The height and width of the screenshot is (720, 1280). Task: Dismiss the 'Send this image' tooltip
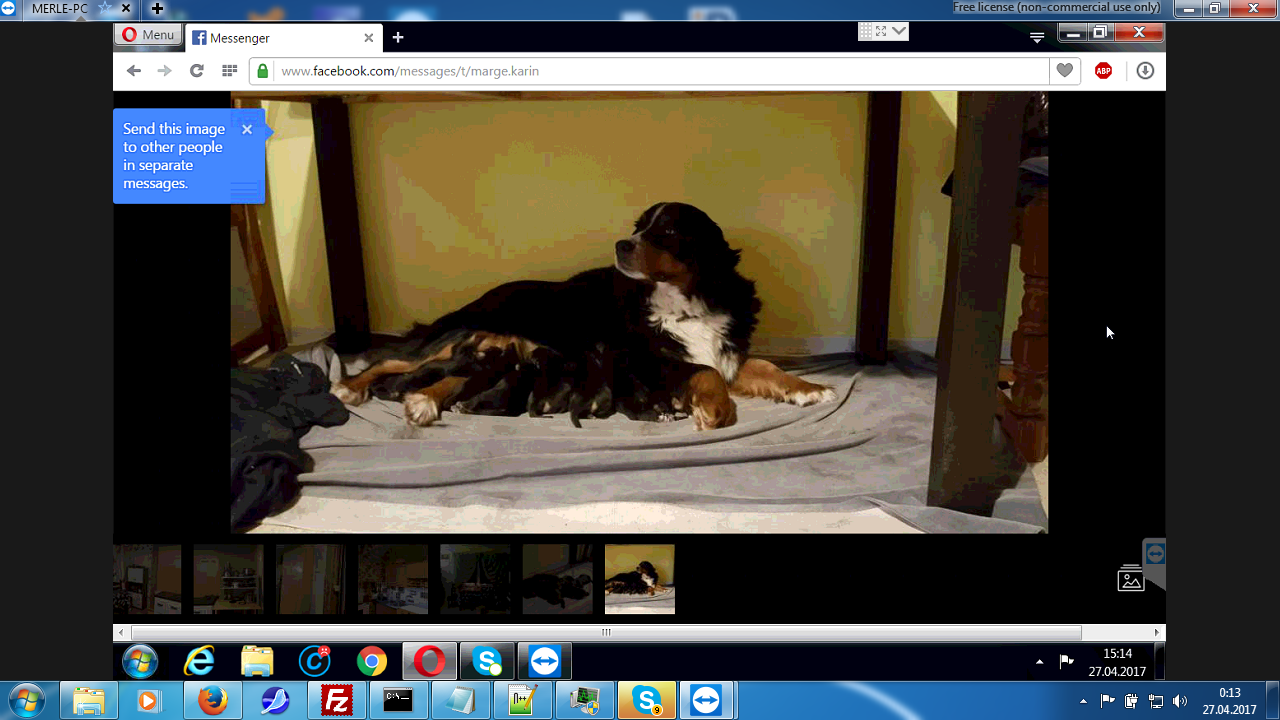coord(247,129)
